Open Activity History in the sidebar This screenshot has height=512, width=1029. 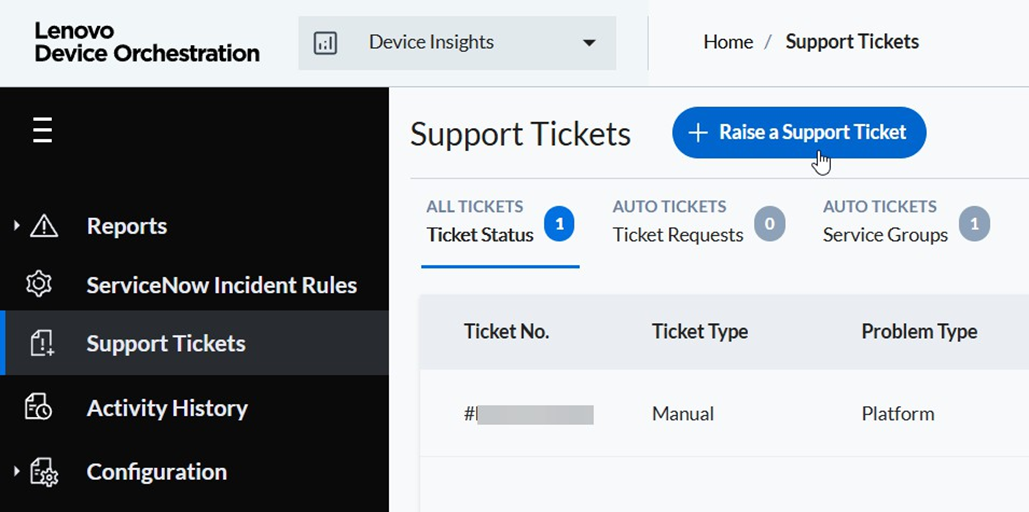(167, 408)
